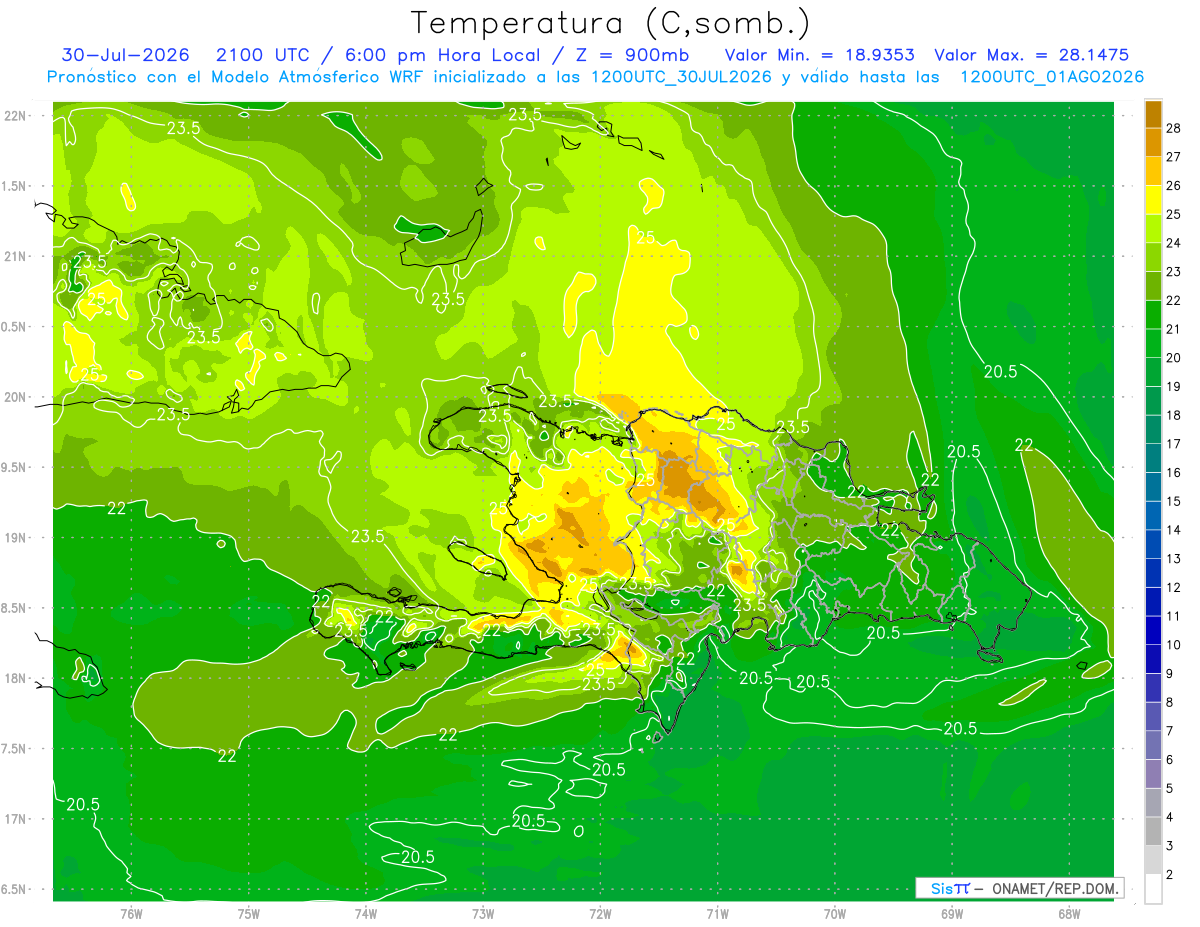1200x927 pixels.
Task: Click the '19' label on the color scale
Action: click(x=1174, y=386)
